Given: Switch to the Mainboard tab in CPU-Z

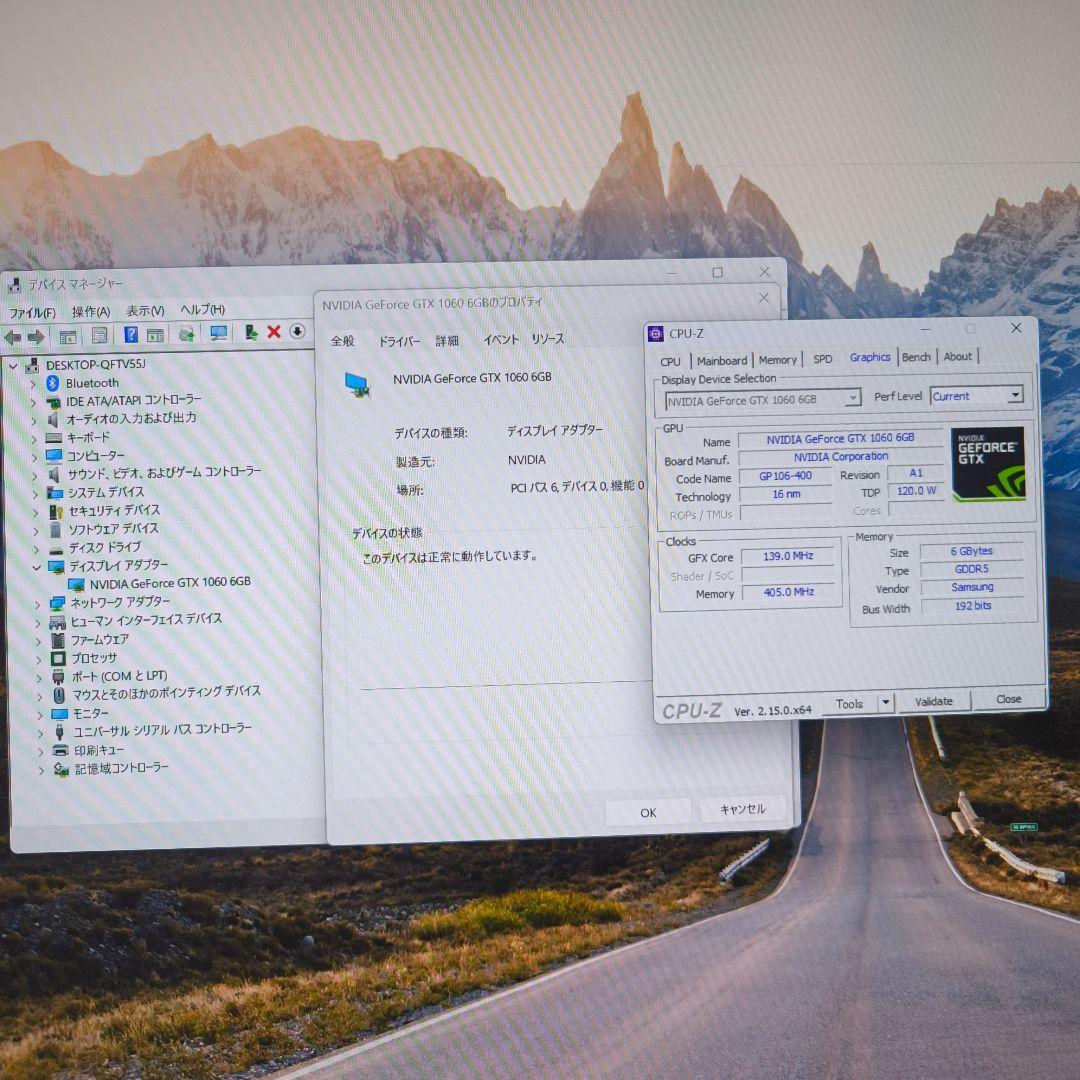Looking at the screenshot, I should click(722, 360).
